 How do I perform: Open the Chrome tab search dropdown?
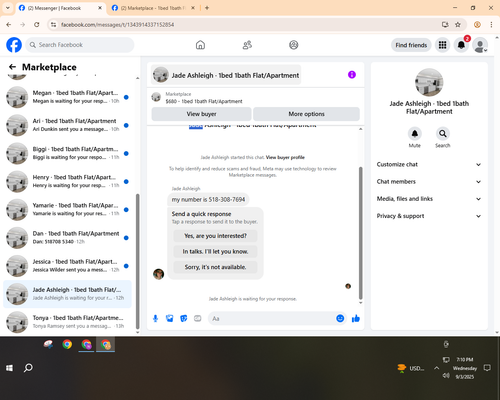[8, 8]
